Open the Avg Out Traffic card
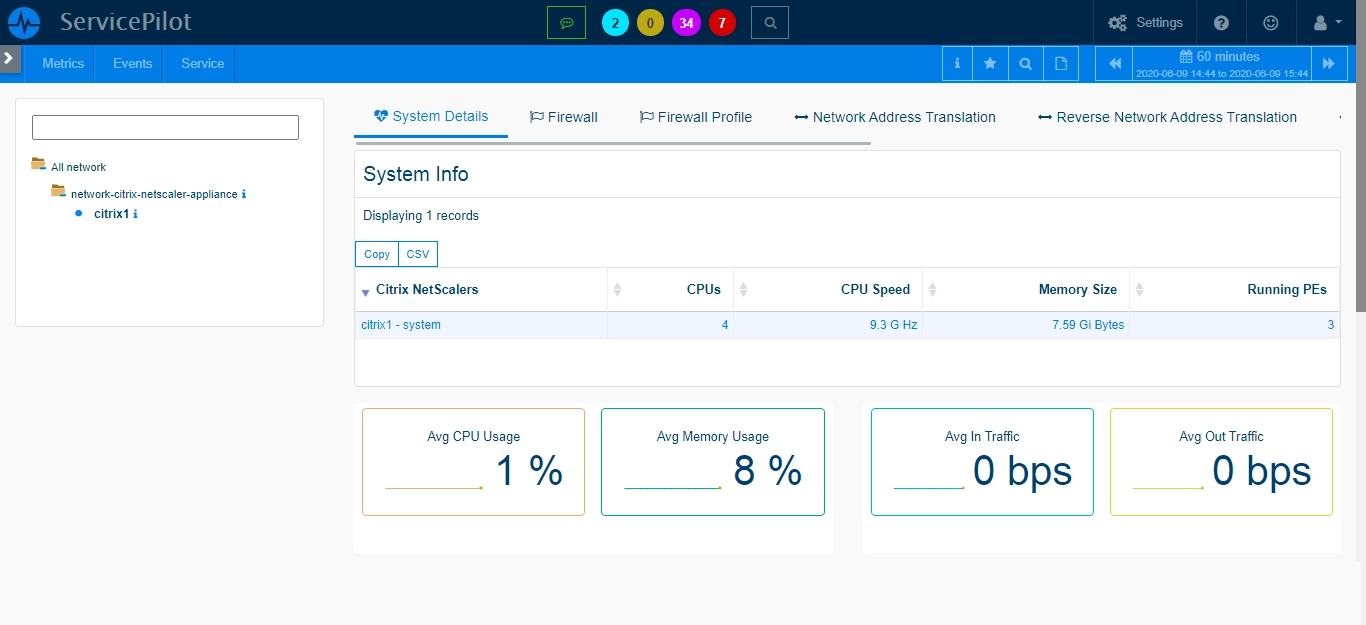Viewport: 1366px width, 625px height. coord(1221,462)
